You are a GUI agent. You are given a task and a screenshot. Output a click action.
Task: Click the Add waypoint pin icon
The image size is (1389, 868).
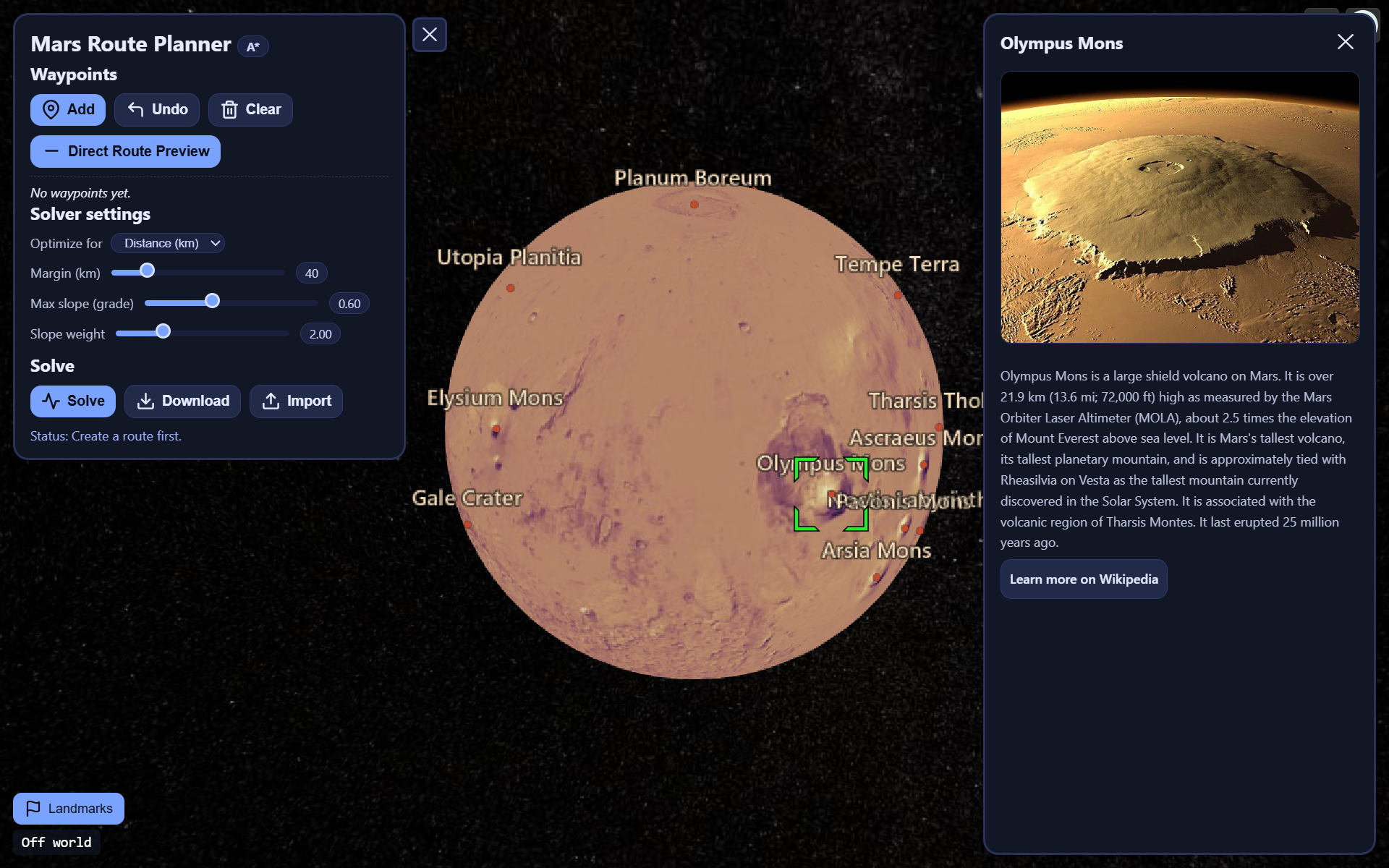click(51, 109)
